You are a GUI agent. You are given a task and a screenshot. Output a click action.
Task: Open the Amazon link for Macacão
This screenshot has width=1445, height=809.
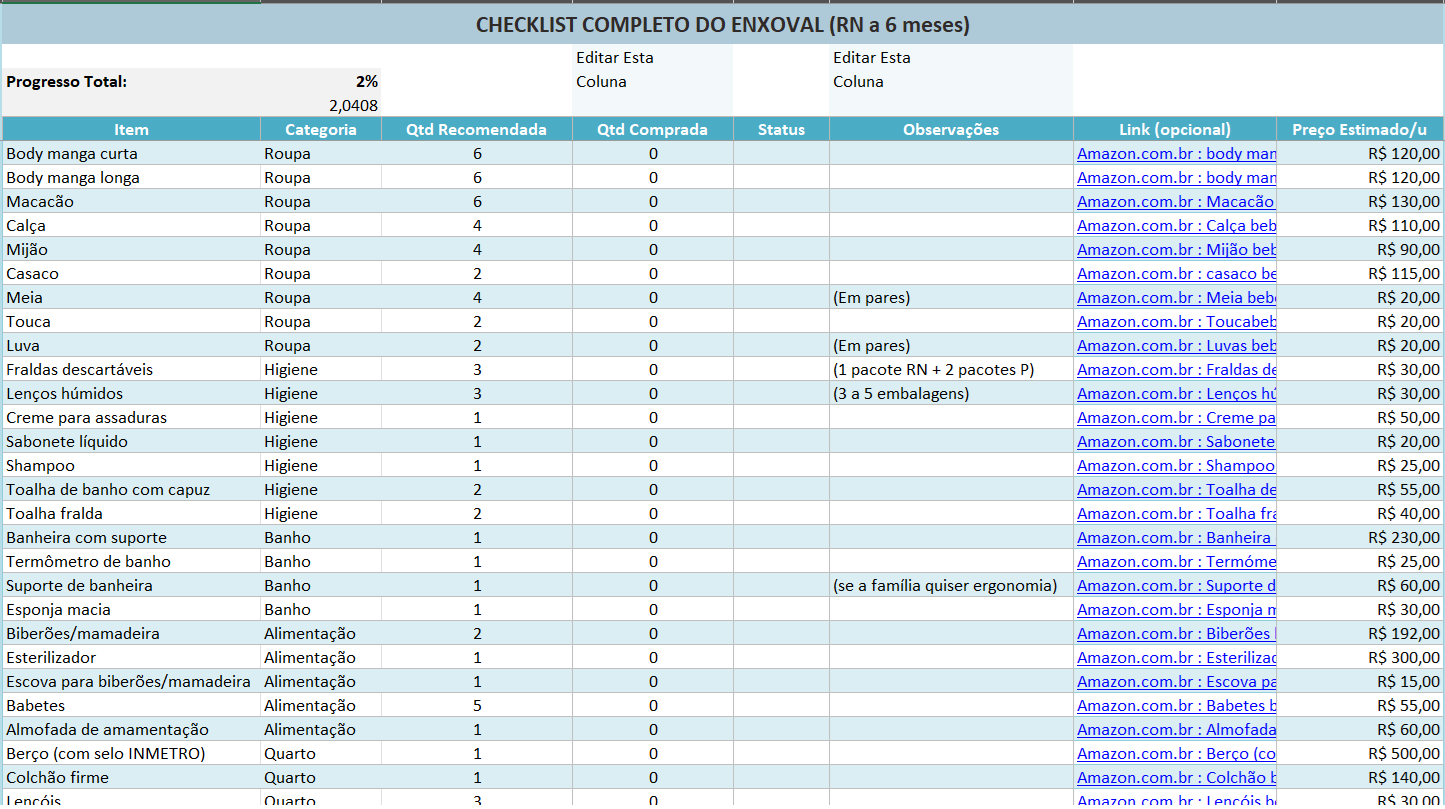pos(1160,201)
